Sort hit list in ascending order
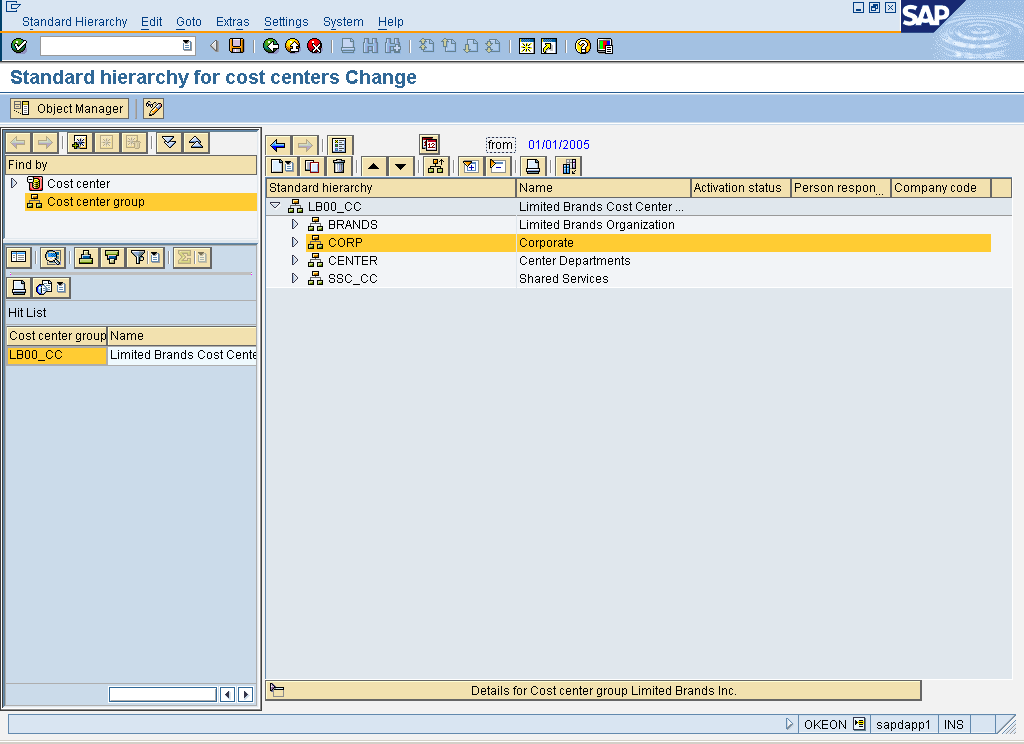 (x=86, y=257)
